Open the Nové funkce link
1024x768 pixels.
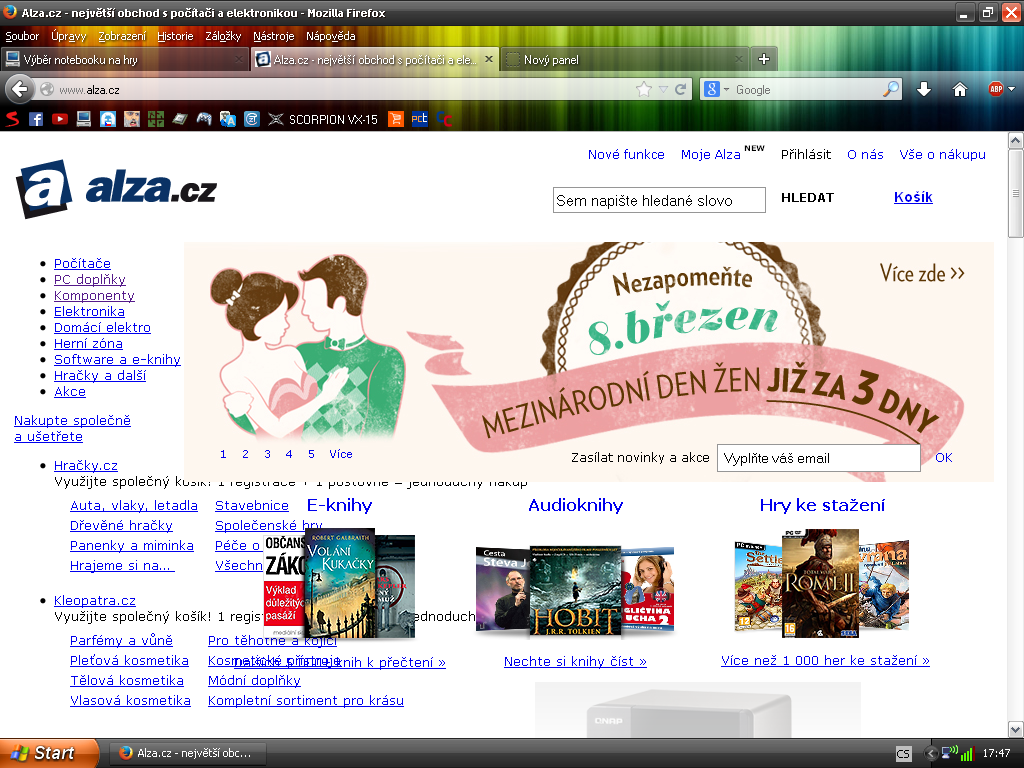[x=626, y=155]
